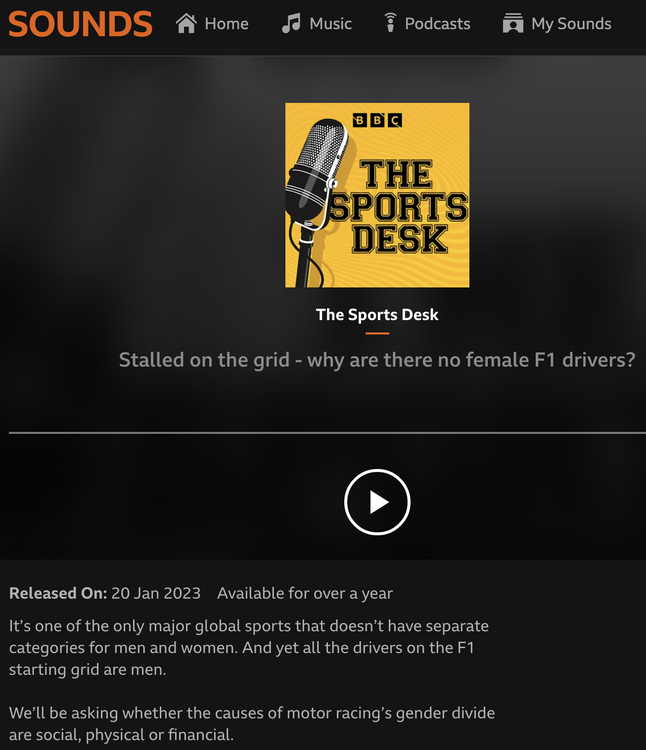The image size is (646, 750).
Task: Click the paragraph starting 'We'll be asking whether'
Action: [x=252, y=724]
